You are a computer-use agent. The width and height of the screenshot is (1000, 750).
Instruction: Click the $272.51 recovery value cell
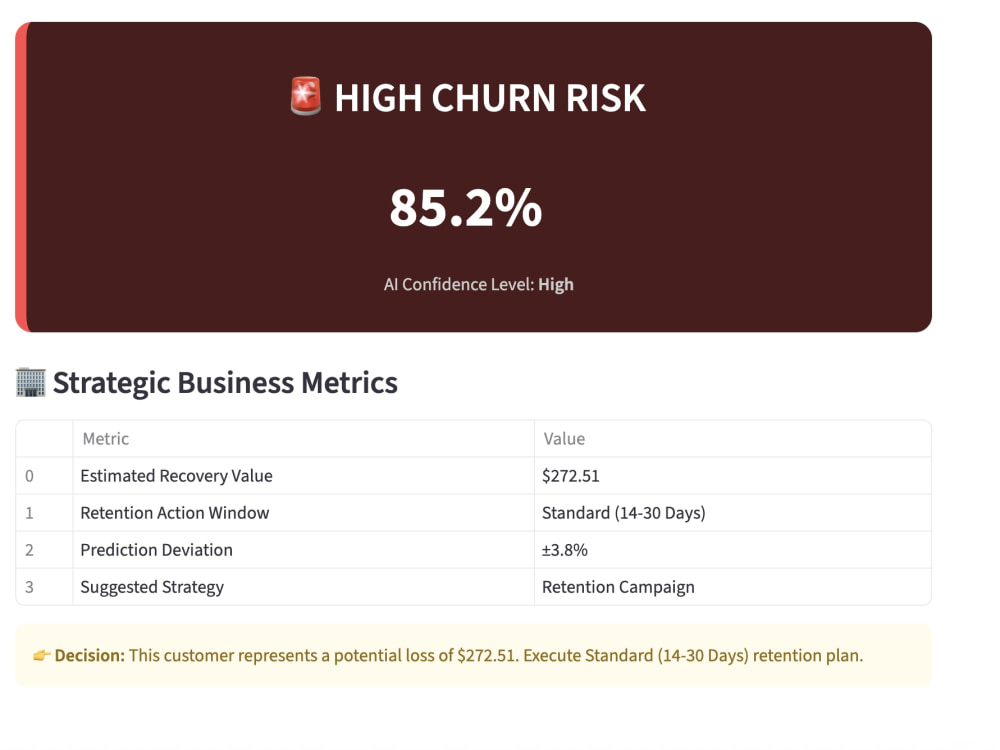572,476
